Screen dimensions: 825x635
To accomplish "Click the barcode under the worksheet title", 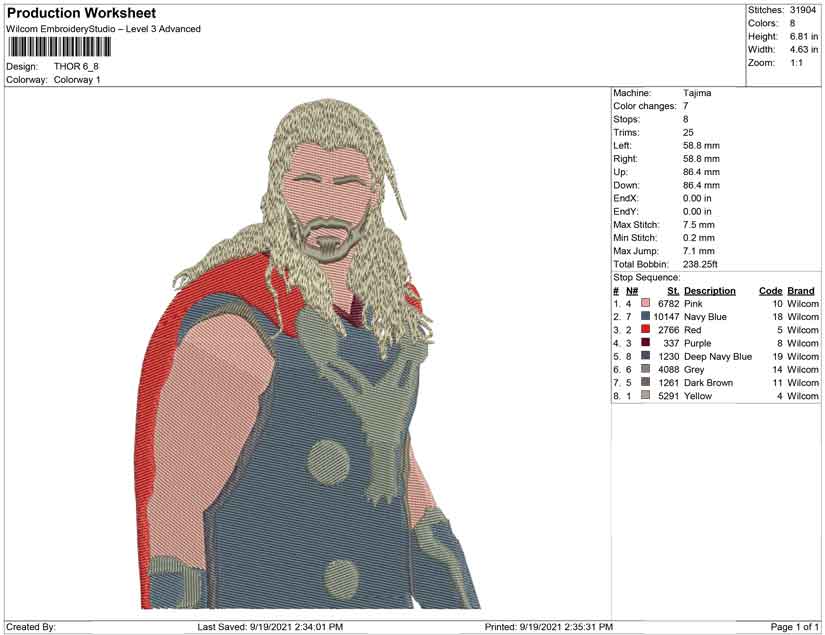I will (x=59, y=47).
